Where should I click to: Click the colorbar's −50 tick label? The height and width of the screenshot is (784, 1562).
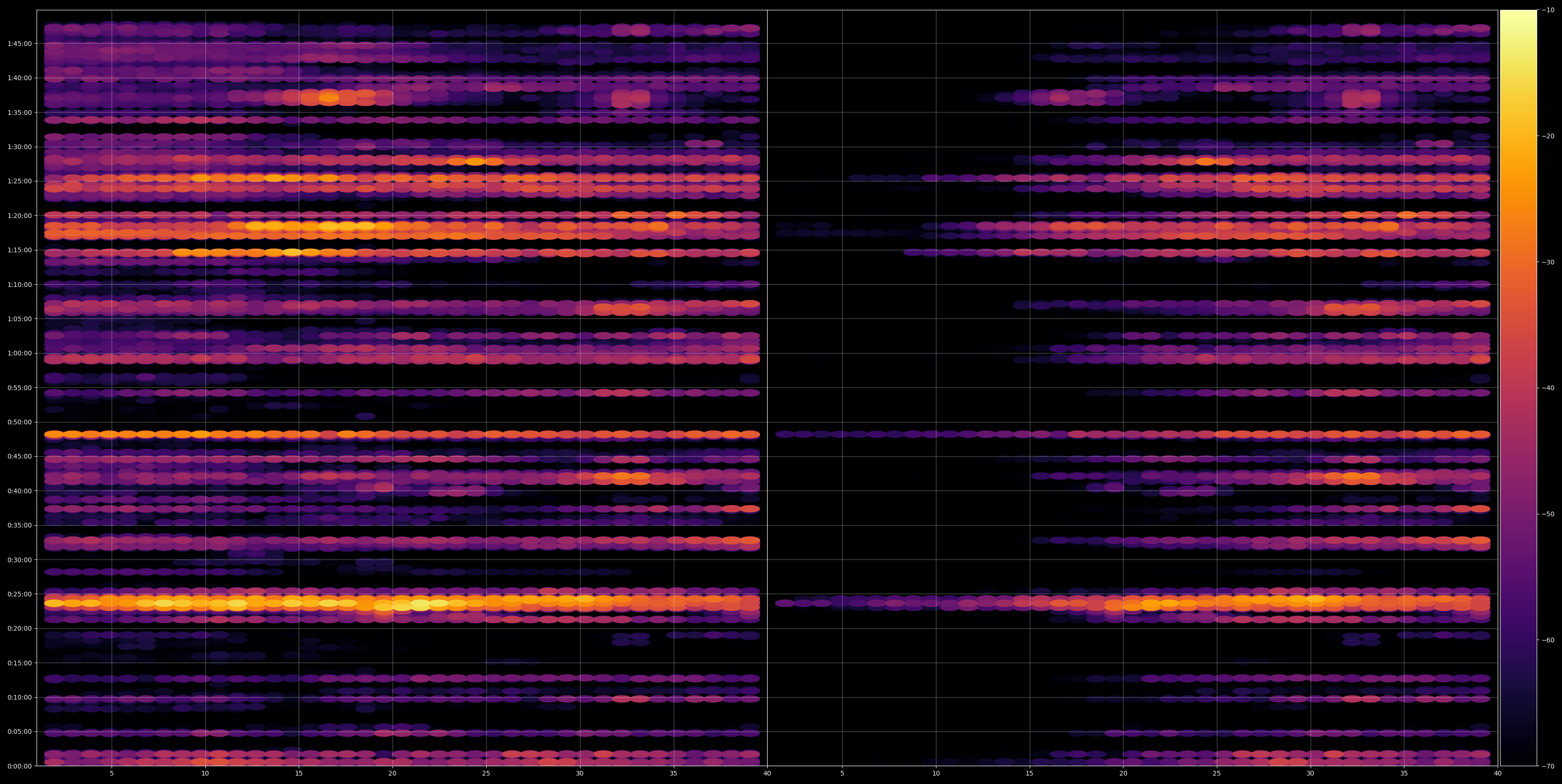point(1548,514)
